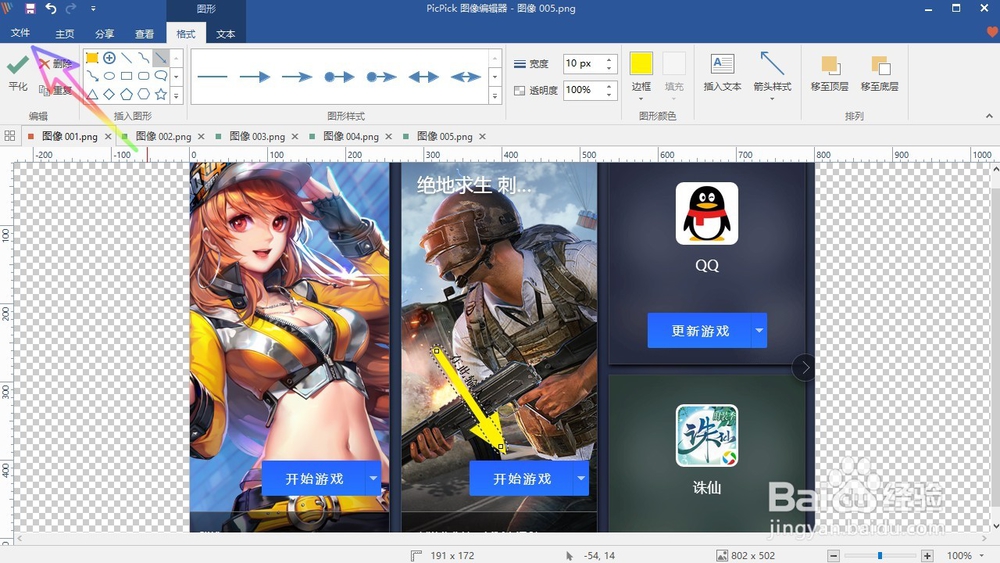
Task: Select the rectangle outline shape
Action: (126, 76)
